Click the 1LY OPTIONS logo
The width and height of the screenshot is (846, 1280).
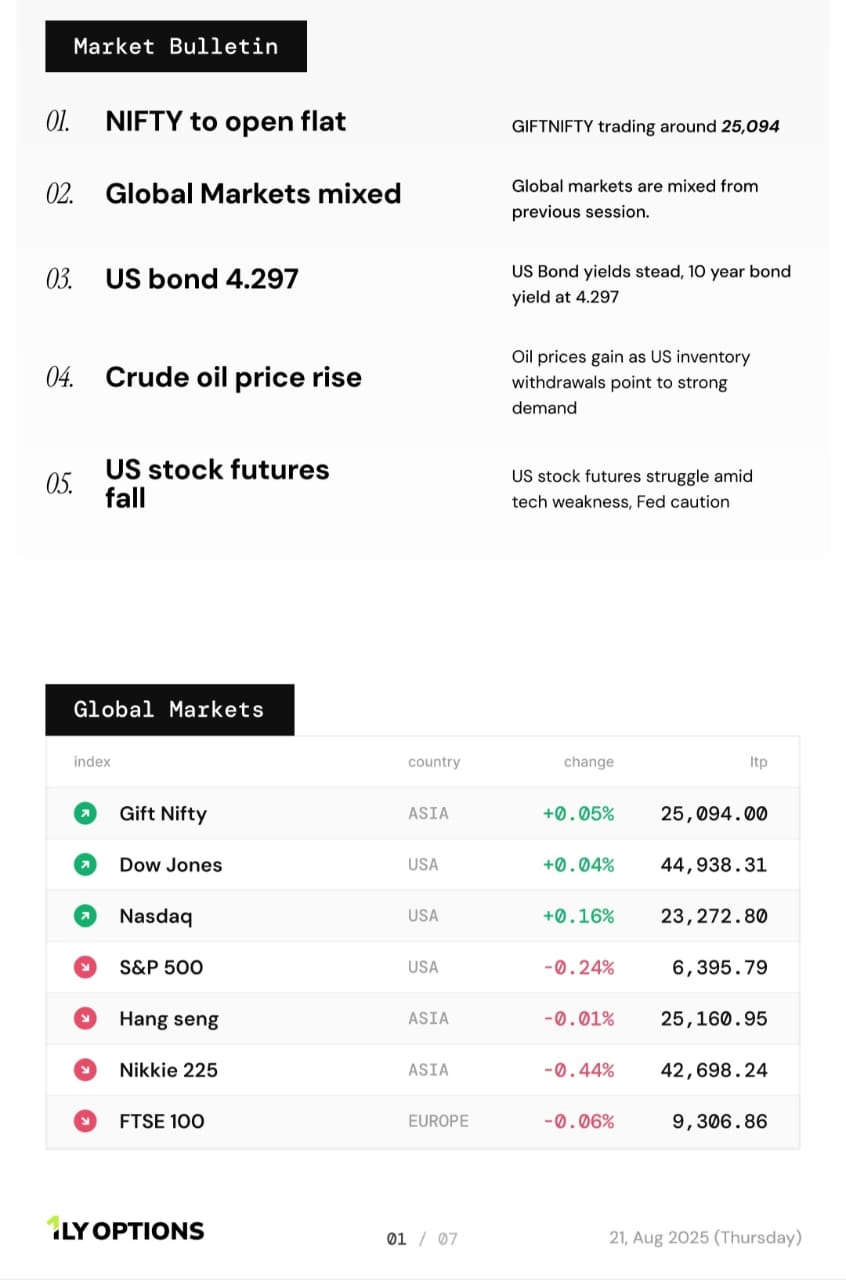(x=125, y=1230)
